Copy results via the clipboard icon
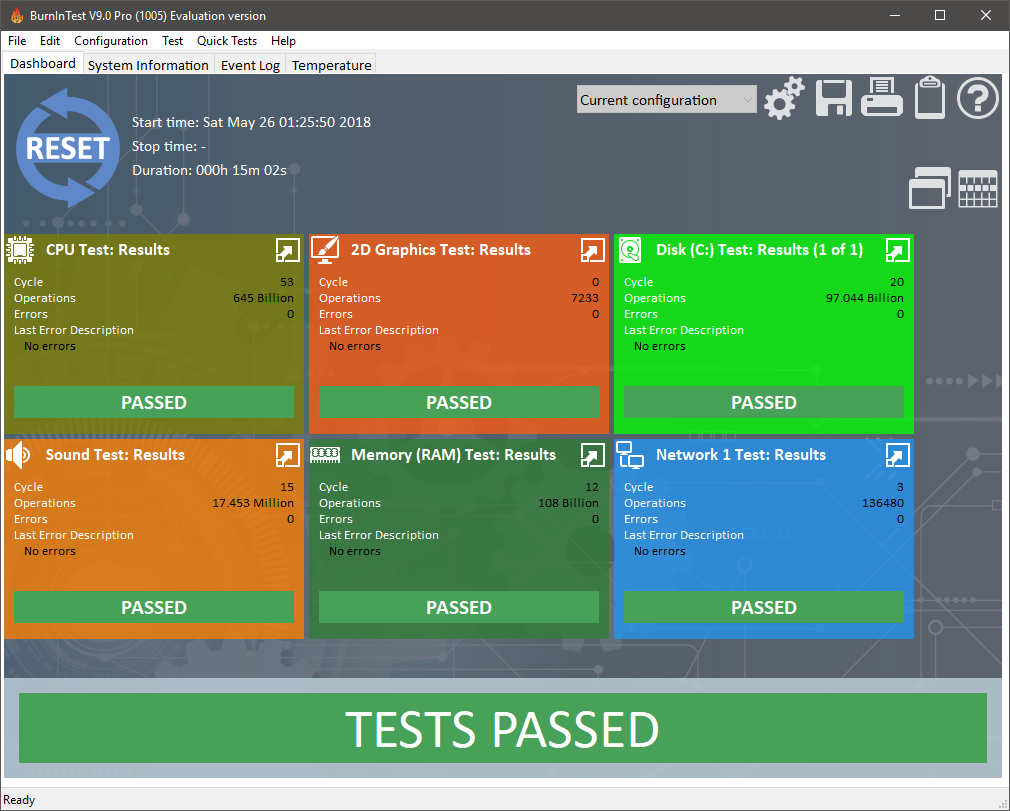 click(929, 98)
